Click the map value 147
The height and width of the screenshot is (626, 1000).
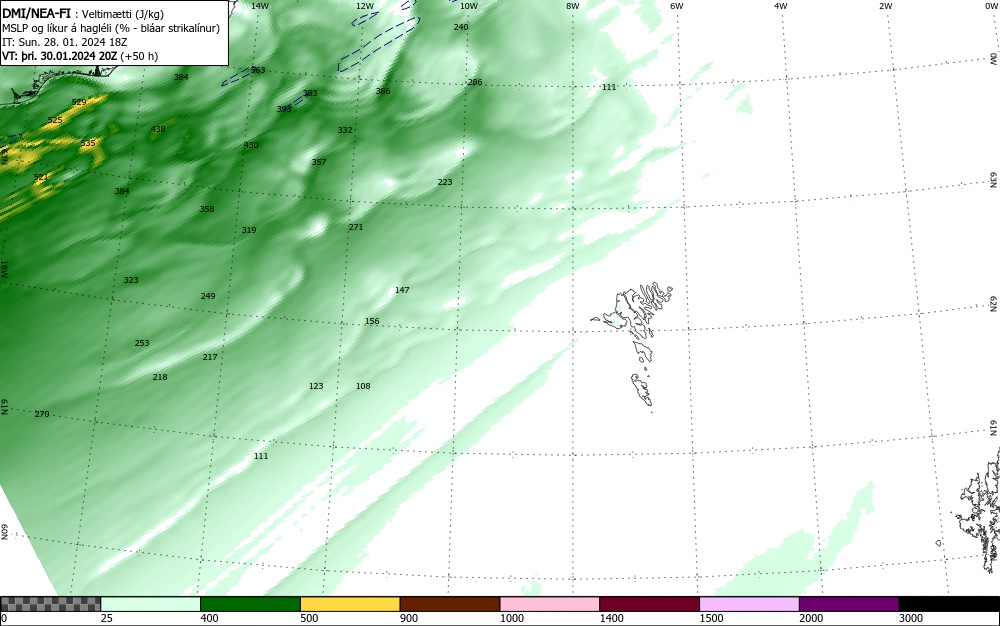click(x=402, y=289)
